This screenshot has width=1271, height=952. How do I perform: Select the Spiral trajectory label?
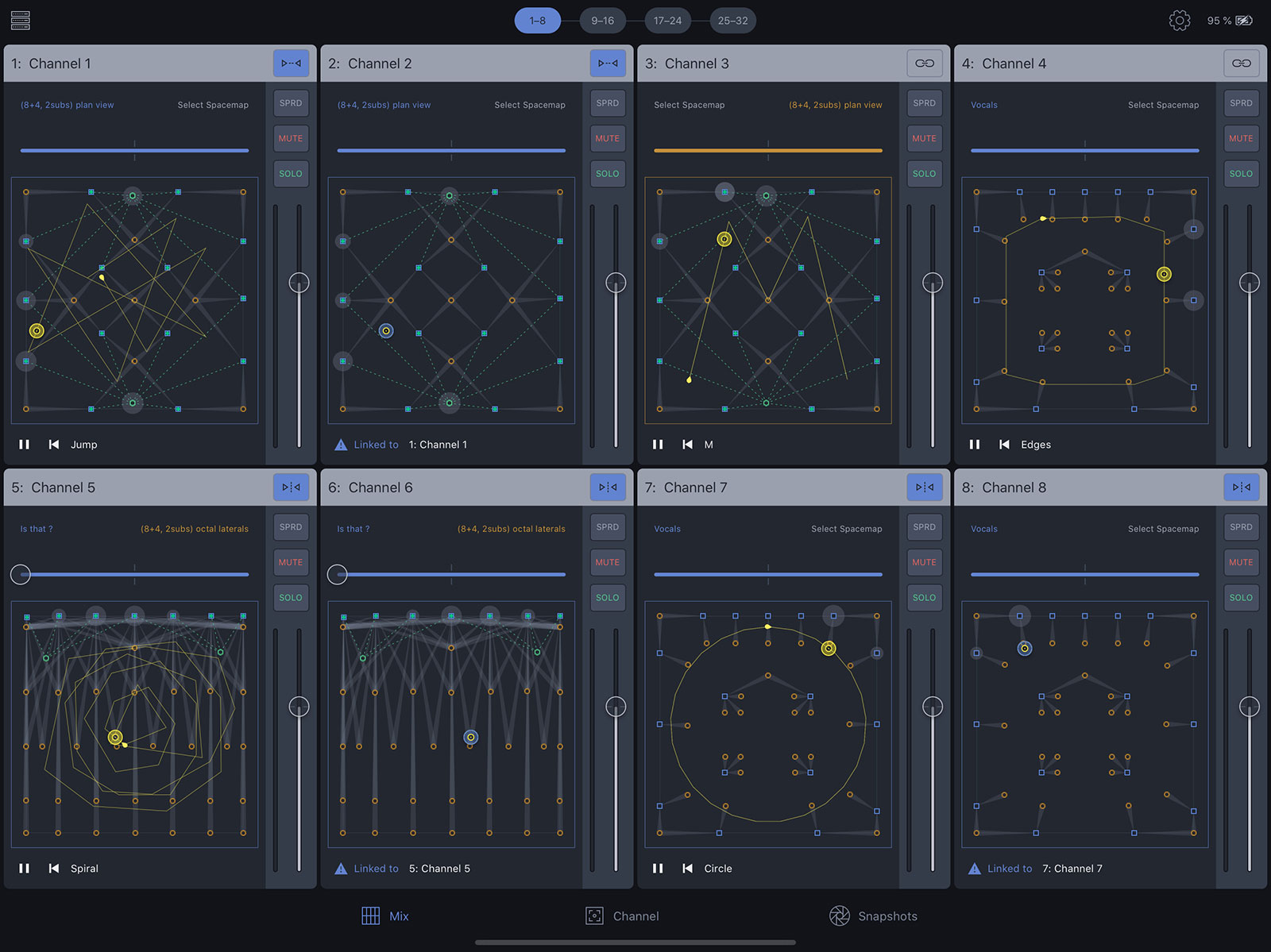(x=84, y=869)
